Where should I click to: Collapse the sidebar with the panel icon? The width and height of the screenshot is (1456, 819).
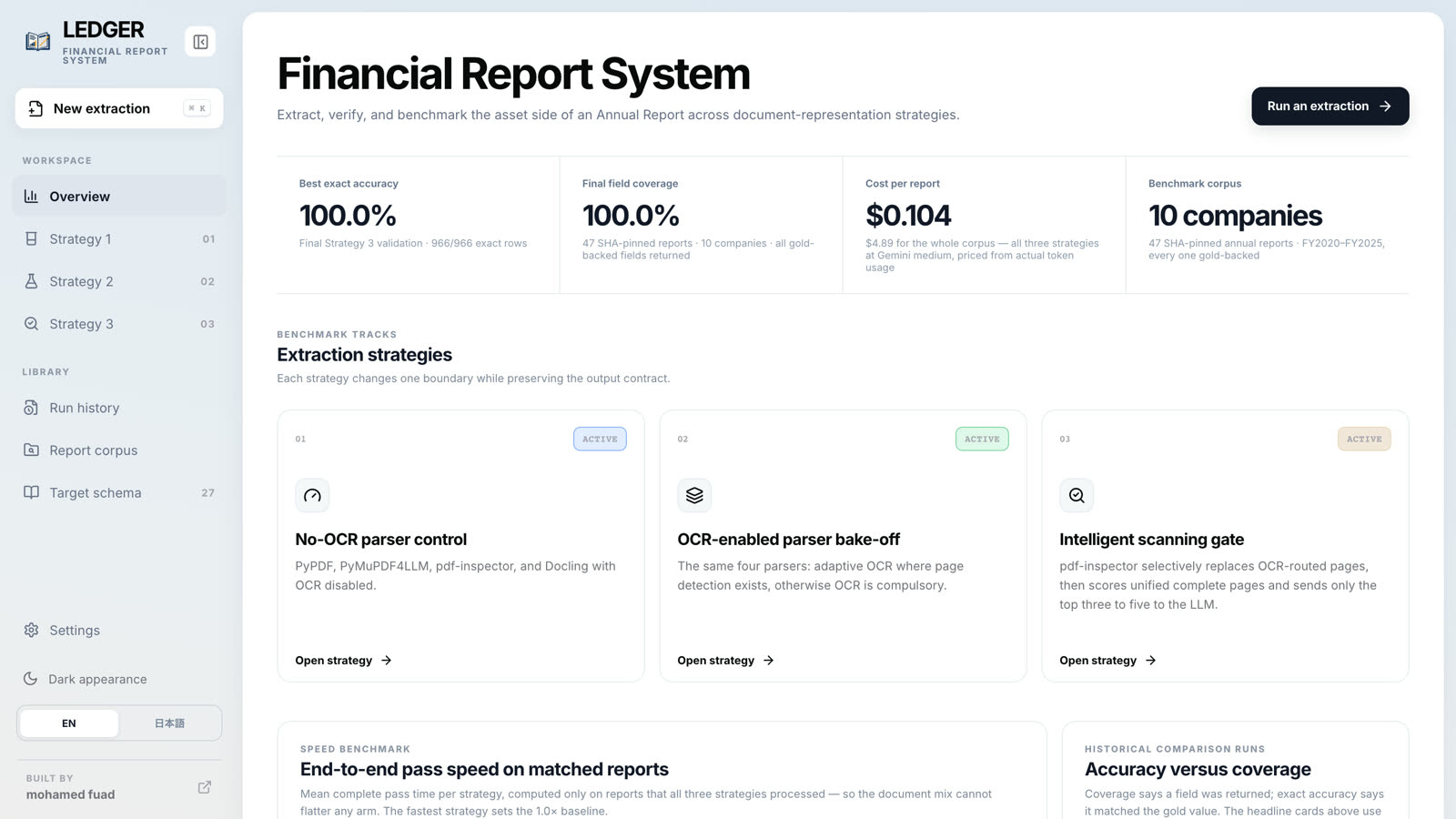tap(200, 42)
